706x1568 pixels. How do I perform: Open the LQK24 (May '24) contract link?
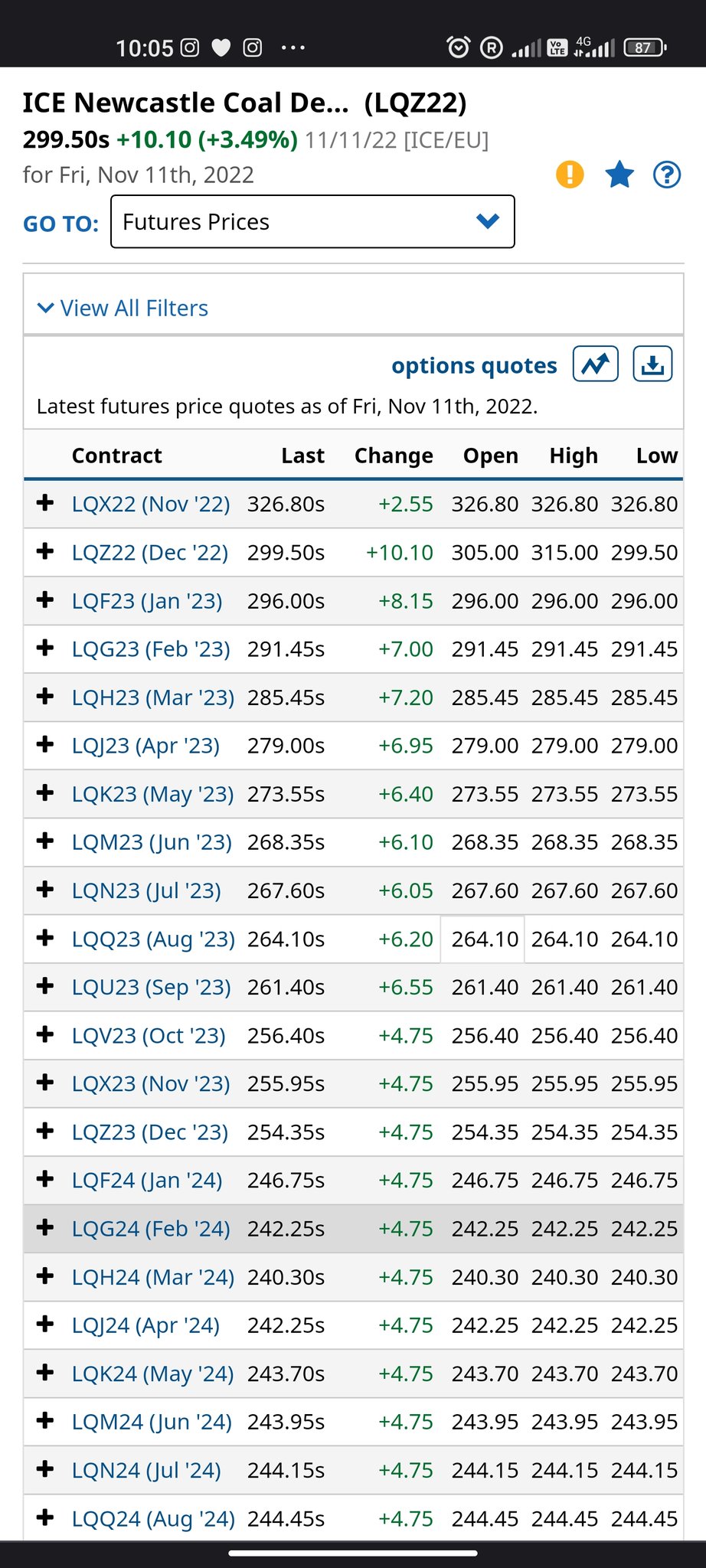pos(152,1374)
